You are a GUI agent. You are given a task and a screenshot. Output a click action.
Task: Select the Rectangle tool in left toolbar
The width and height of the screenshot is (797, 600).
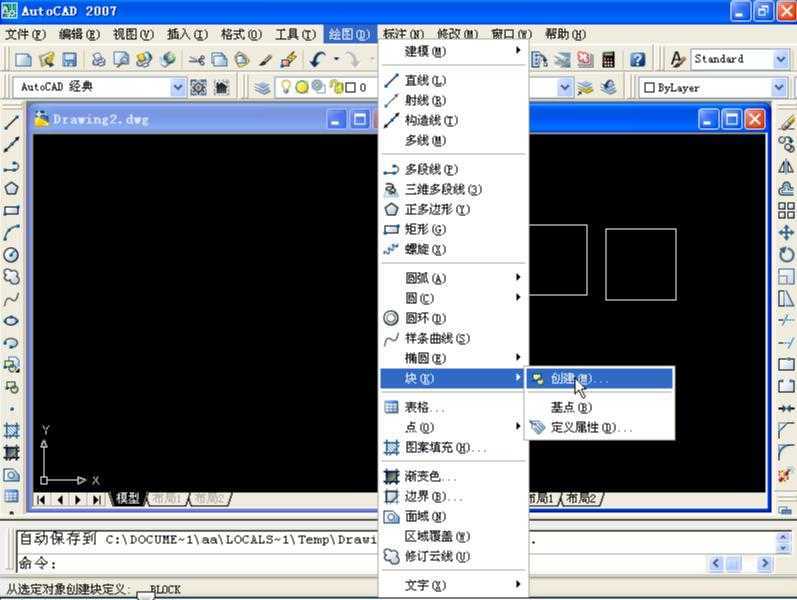11,211
